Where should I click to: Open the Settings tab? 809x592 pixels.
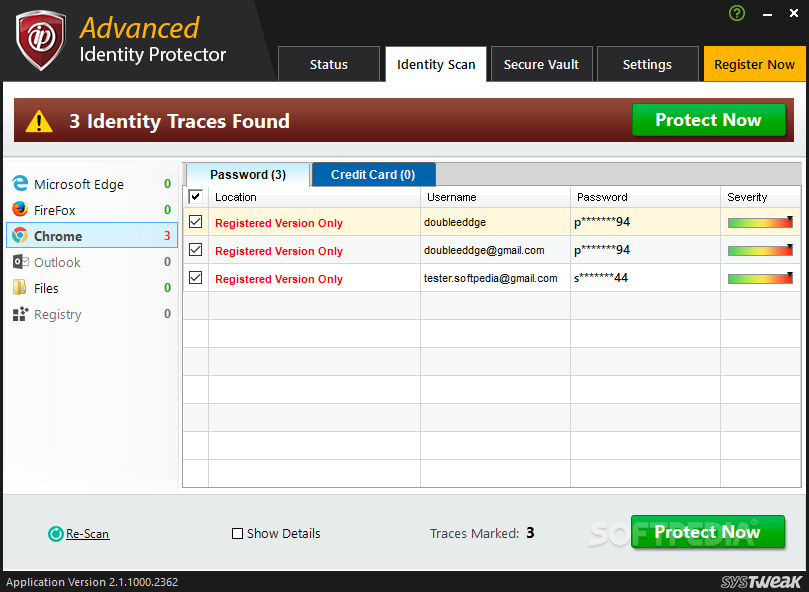click(x=647, y=63)
